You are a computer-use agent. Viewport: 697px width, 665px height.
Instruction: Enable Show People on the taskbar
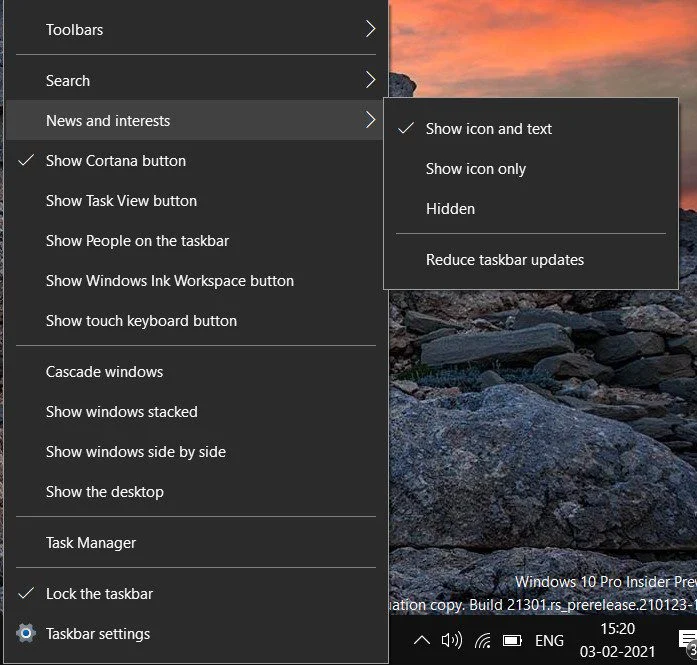tap(196, 240)
